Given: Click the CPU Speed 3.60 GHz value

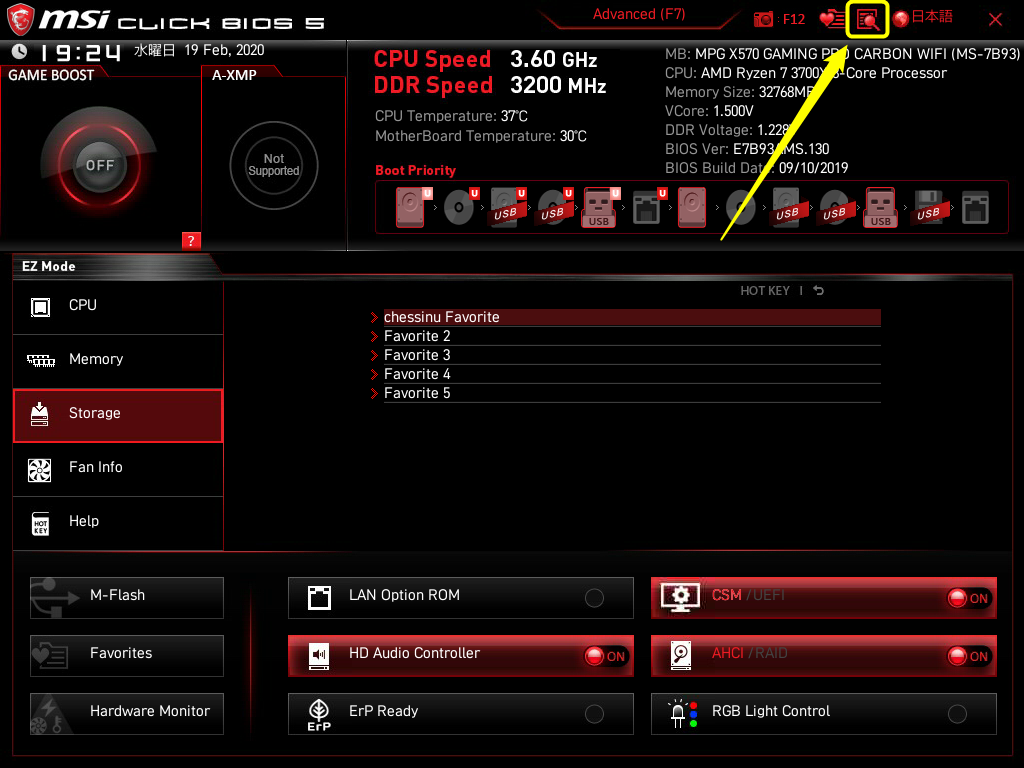Looking at the screenshot, I should [x=554, y=59].
